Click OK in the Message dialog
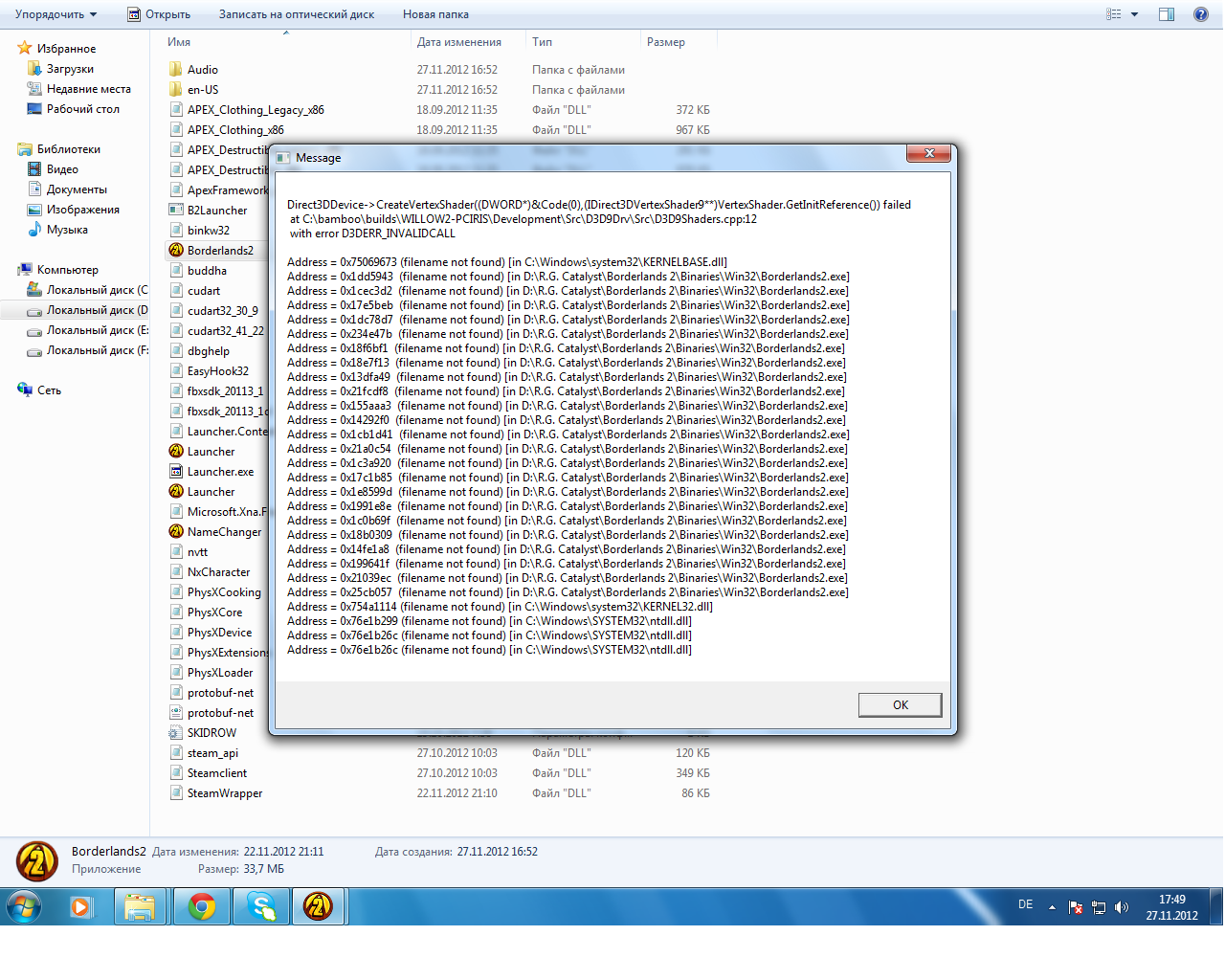This screenshot has width=1225, height=980. (900, 705)
